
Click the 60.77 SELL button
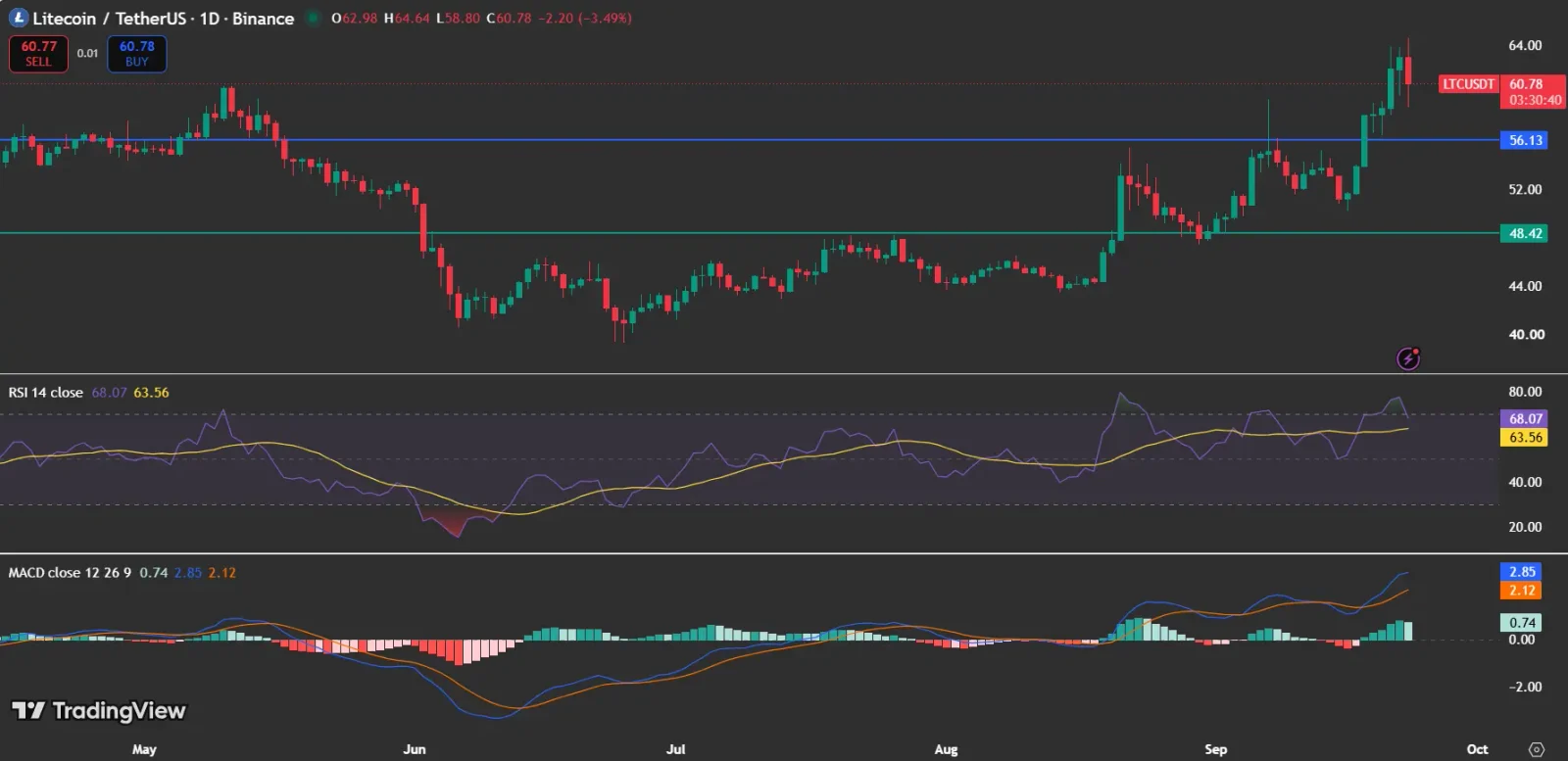pyautogui.click(x=38, y=54)
